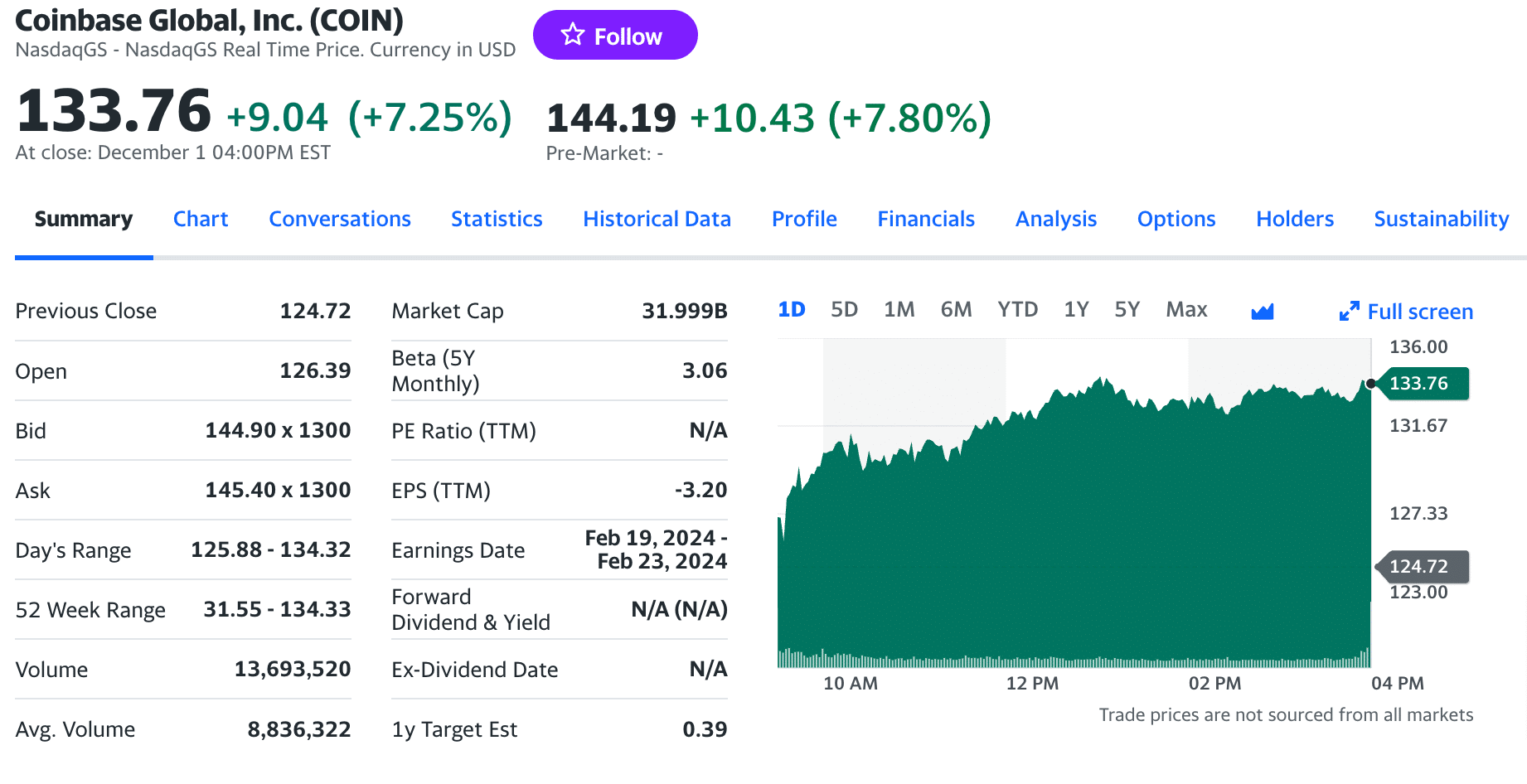Image resolution: width=1527 pixels, height=784 pixels.
Task: Click the star icon in Follow button
Action: click(x=572, y=35)
